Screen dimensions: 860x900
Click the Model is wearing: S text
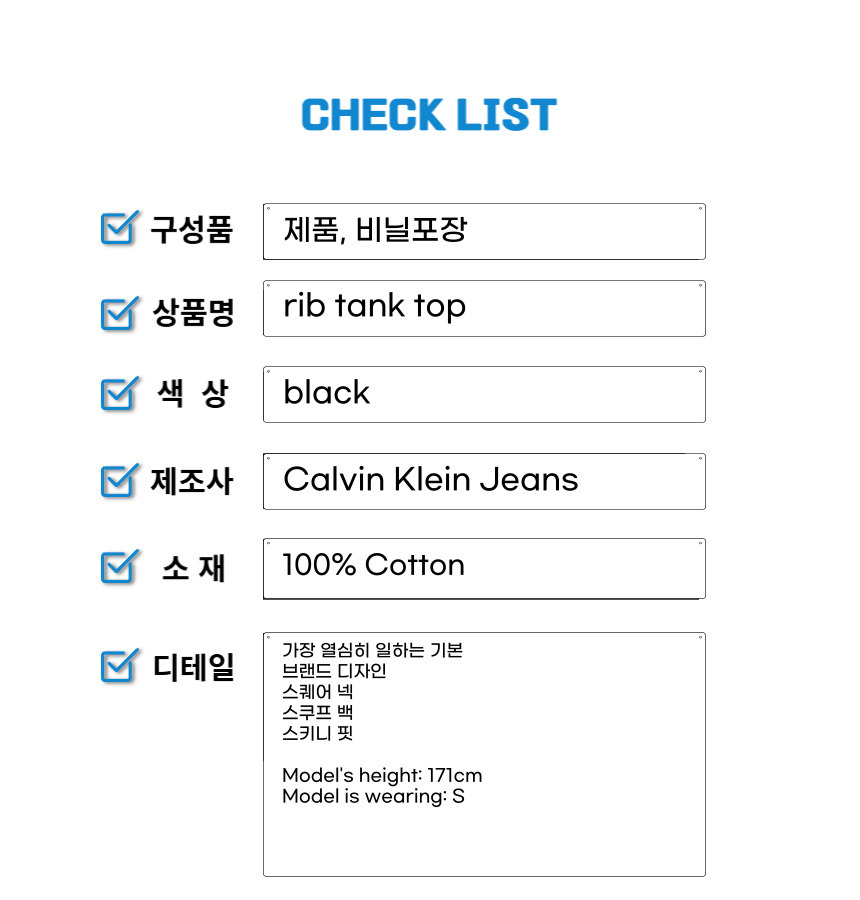coord(373,797)
